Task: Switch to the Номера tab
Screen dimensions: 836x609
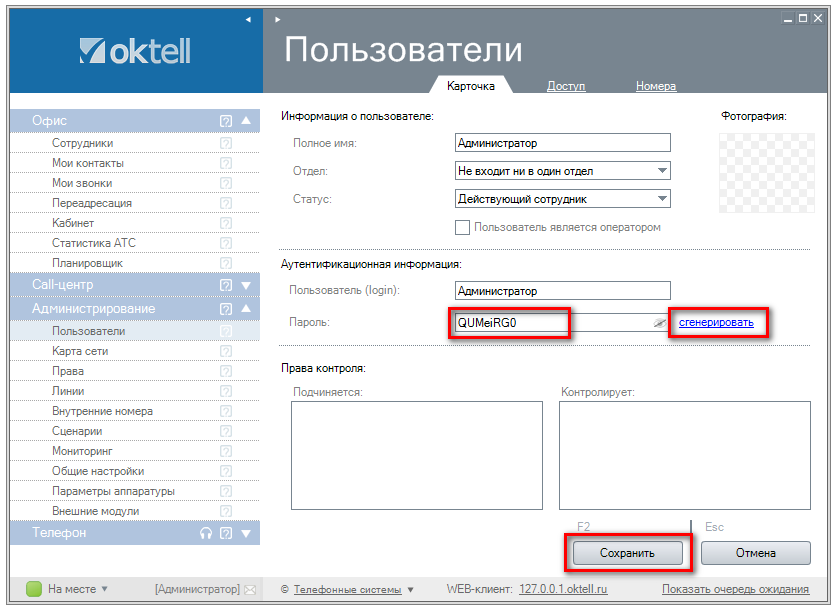Action: [656, 86]
